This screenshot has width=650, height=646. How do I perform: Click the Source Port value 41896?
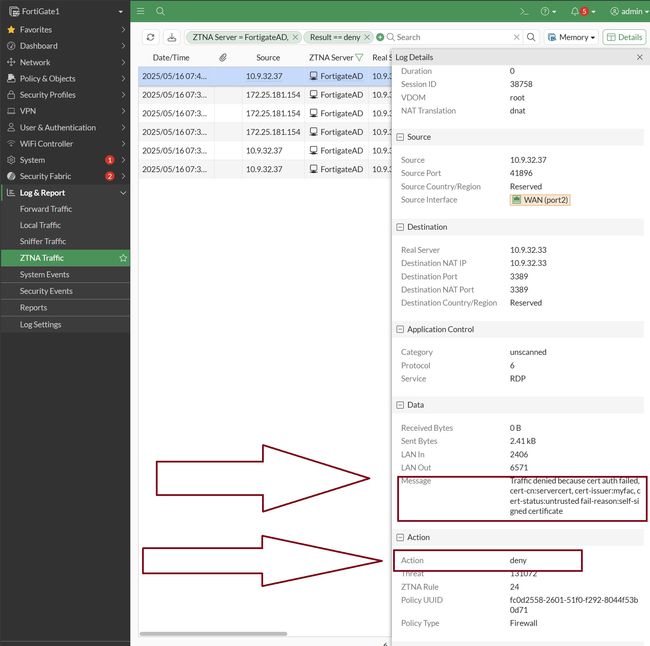[521, 173]
